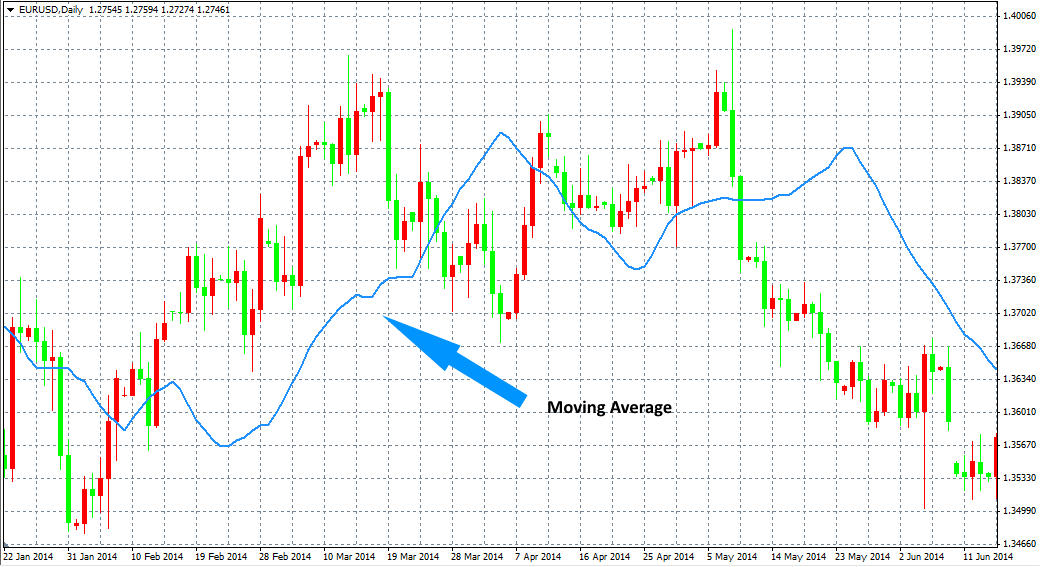Select the 23 May 2014 date marker

[862, 556]
